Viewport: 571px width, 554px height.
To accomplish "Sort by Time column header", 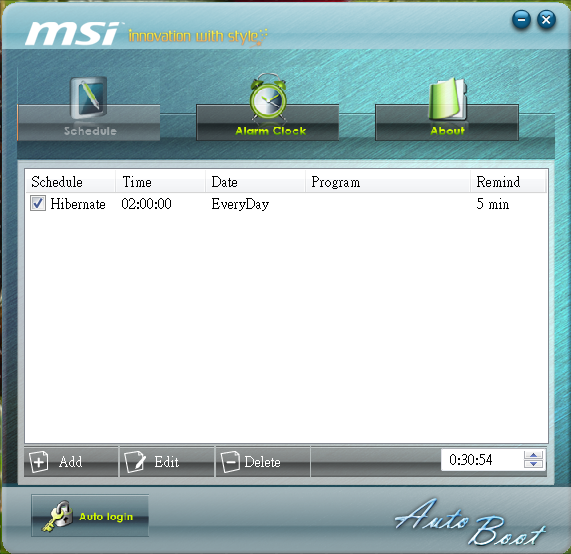I will 161,182.
